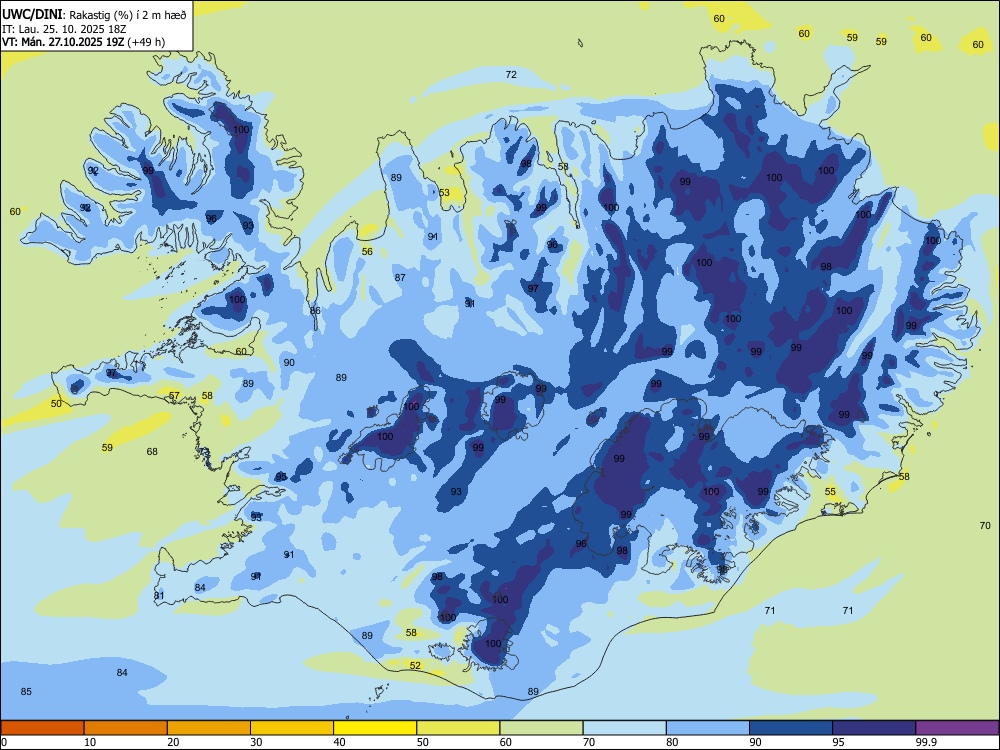
Task: Click the init time 'IT: Lau. 25. 10. 2025 18Z'
Action: [x=64, y=29]
